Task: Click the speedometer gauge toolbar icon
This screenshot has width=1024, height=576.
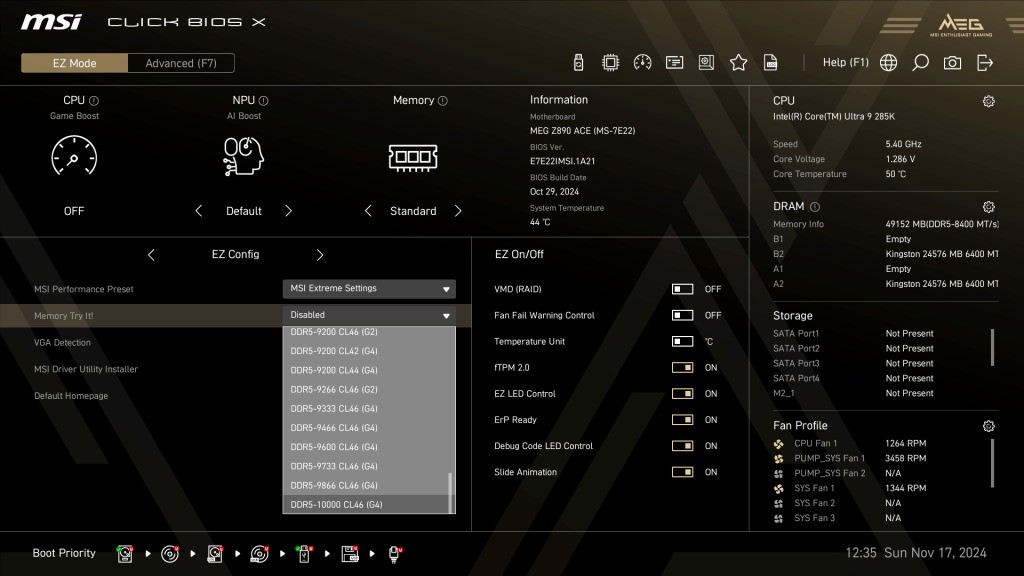Action: (x=642, y=63)
